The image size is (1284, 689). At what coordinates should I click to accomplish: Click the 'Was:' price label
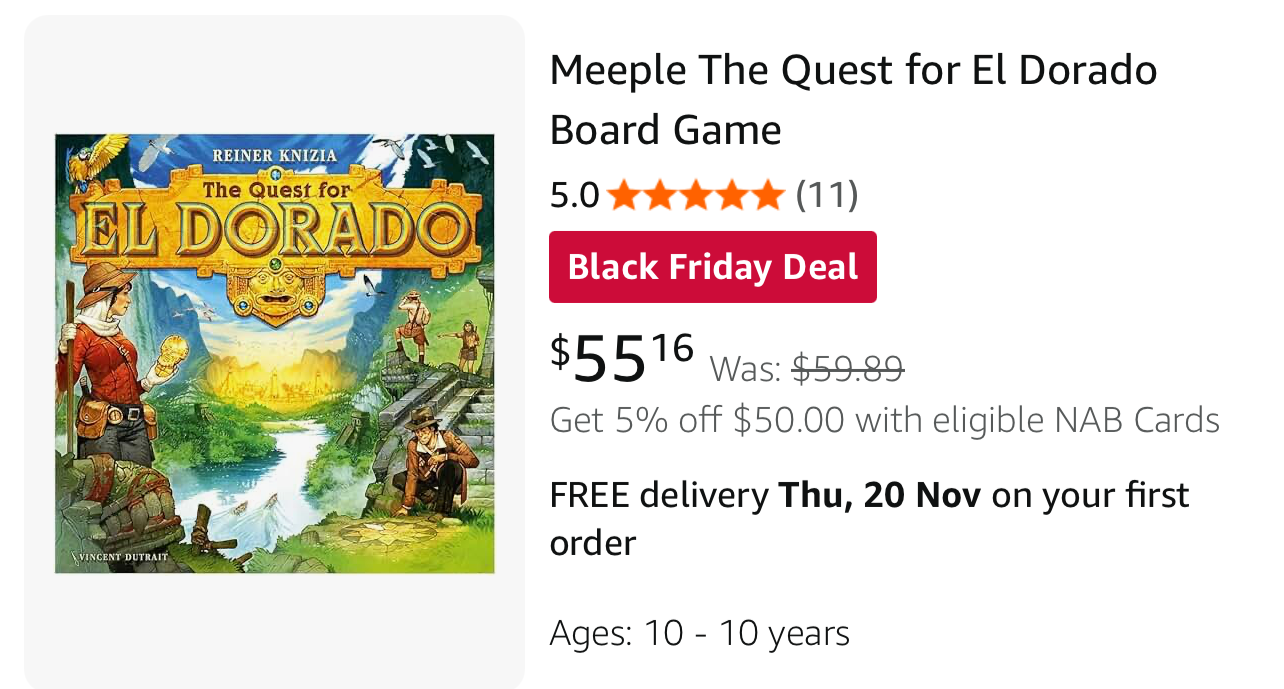coord(745,370)
